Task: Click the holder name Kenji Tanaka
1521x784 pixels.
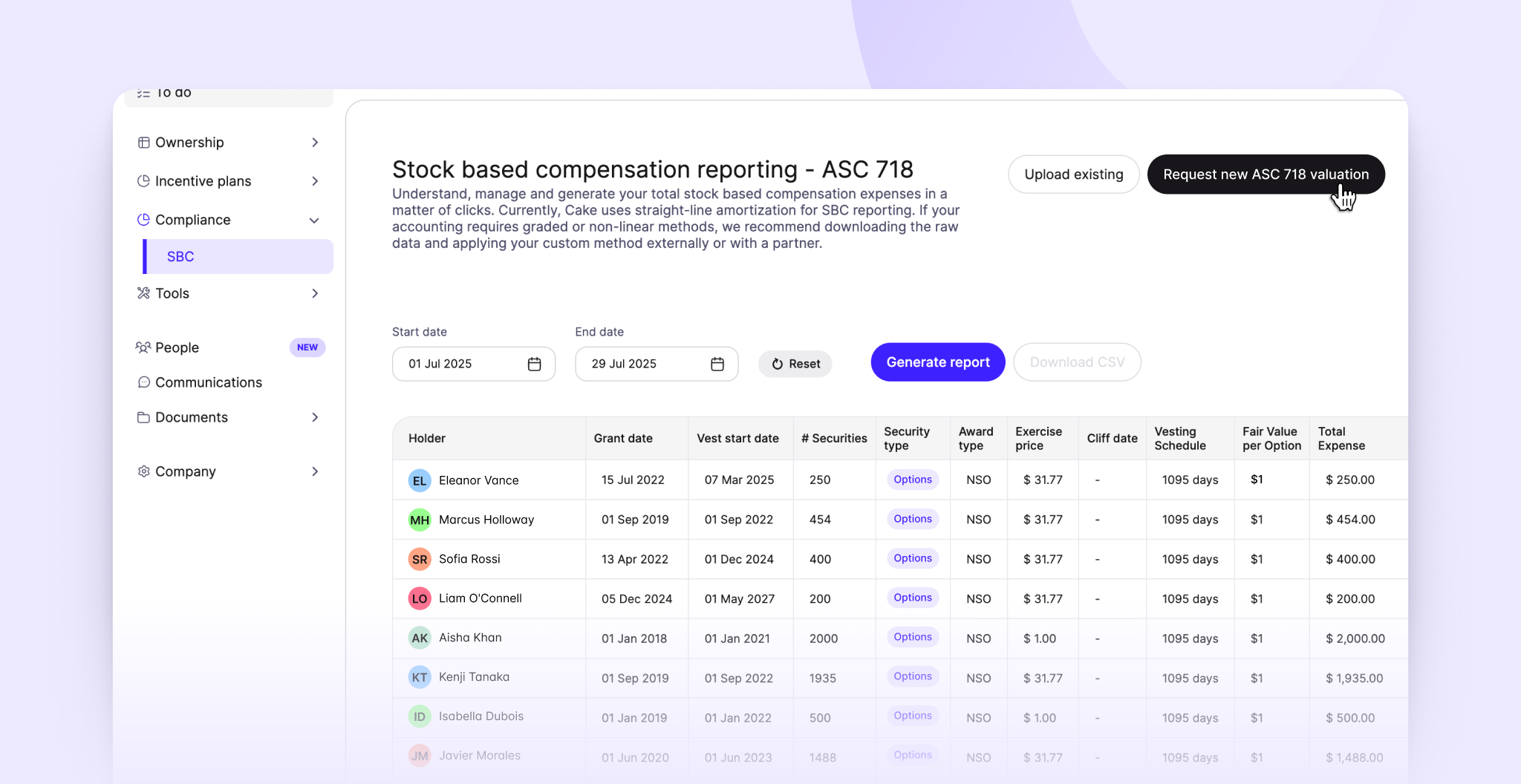Action: (x=474, y=677)
